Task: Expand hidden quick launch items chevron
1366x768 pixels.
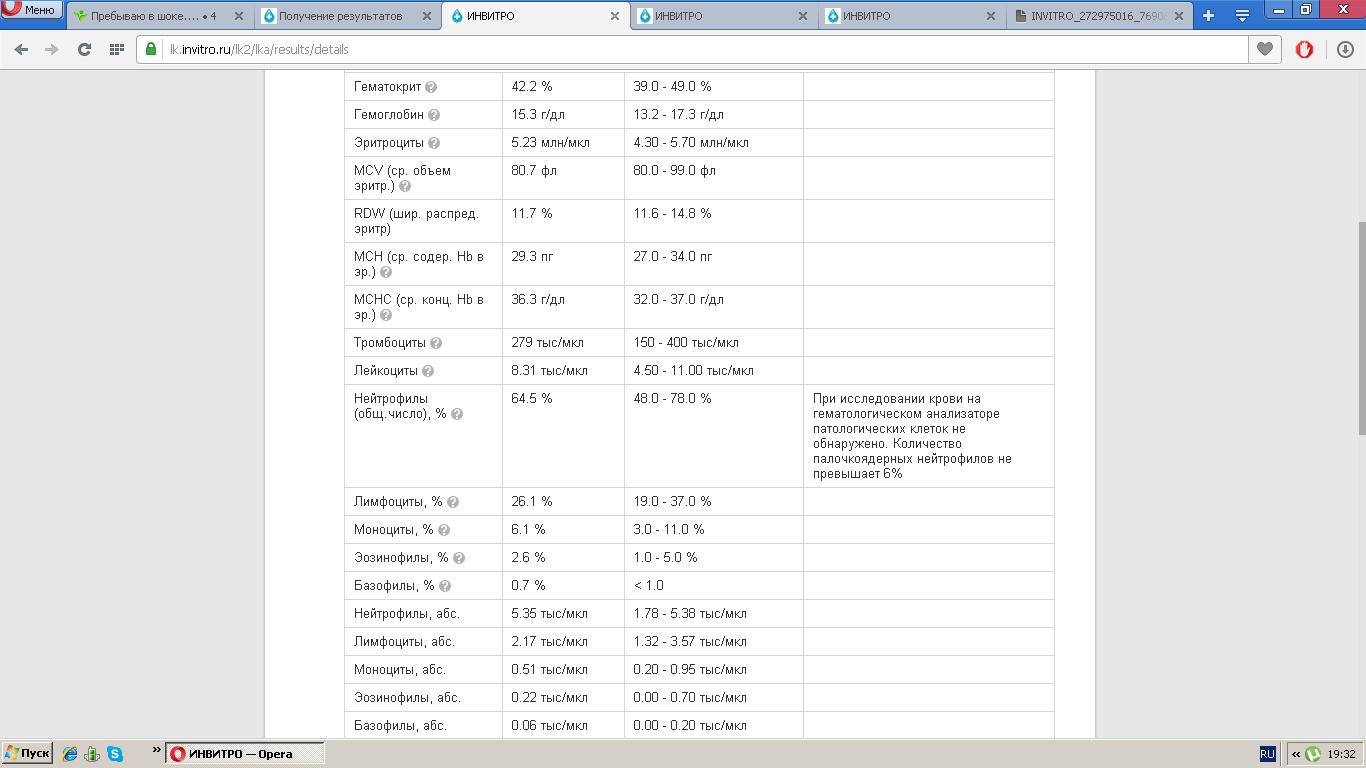Action: (x=156, y=750)
